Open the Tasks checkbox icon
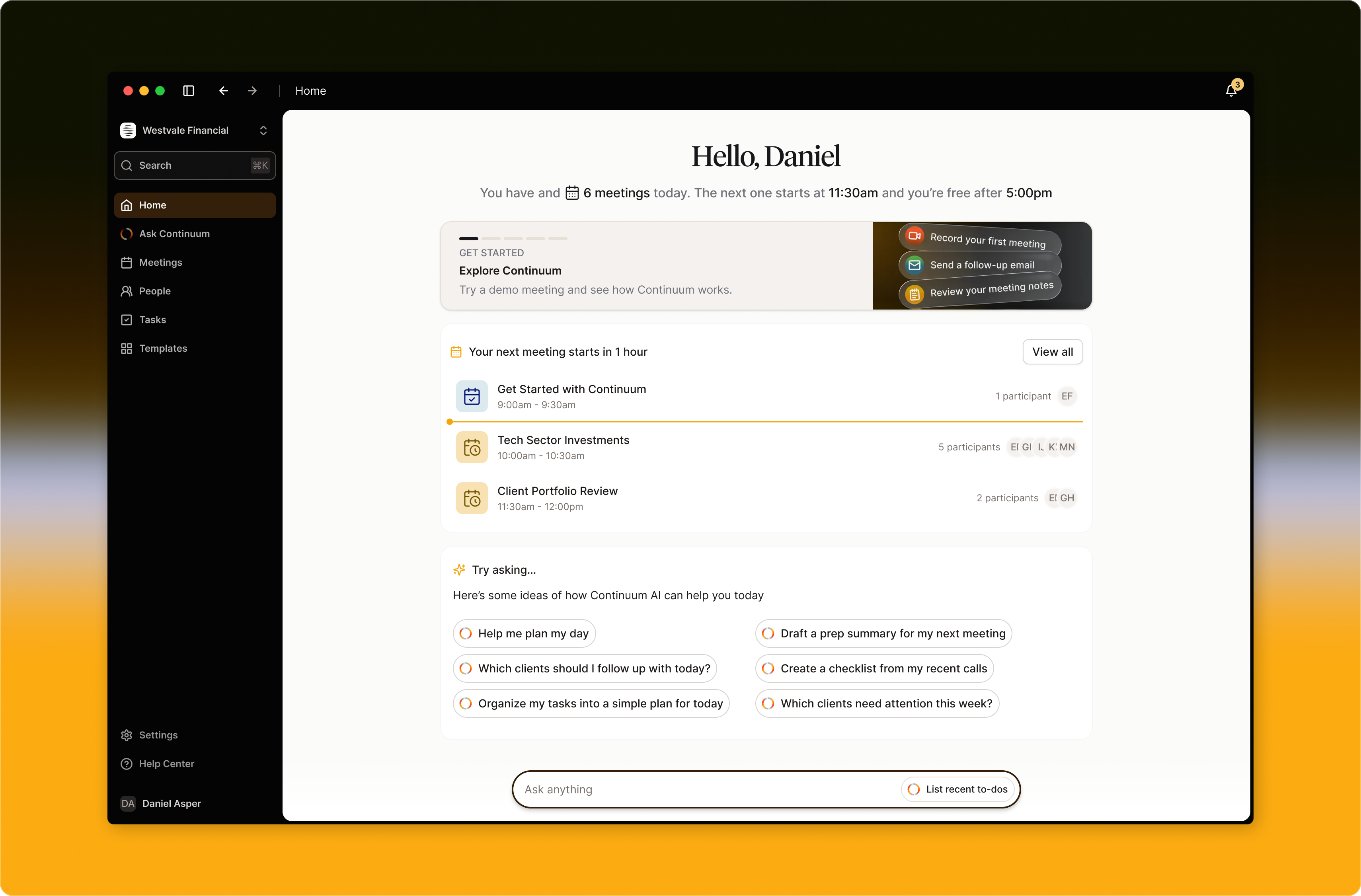This screenshot has height=896, width=1361. pyautogui.click(x=127, y=319)
